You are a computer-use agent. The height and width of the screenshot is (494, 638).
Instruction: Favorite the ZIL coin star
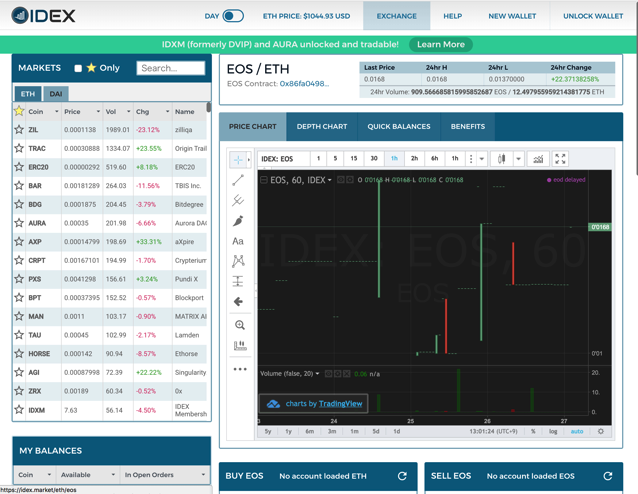point(19,129)
